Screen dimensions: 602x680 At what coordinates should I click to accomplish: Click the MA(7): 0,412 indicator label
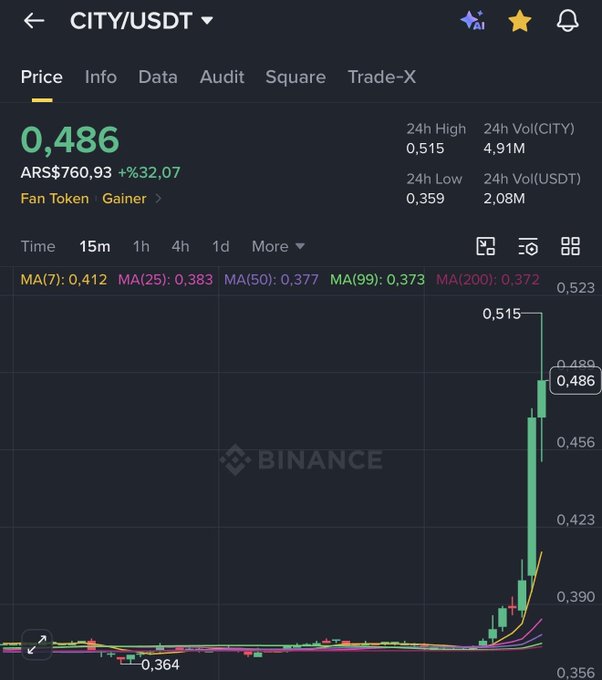[x=64, y=279]
